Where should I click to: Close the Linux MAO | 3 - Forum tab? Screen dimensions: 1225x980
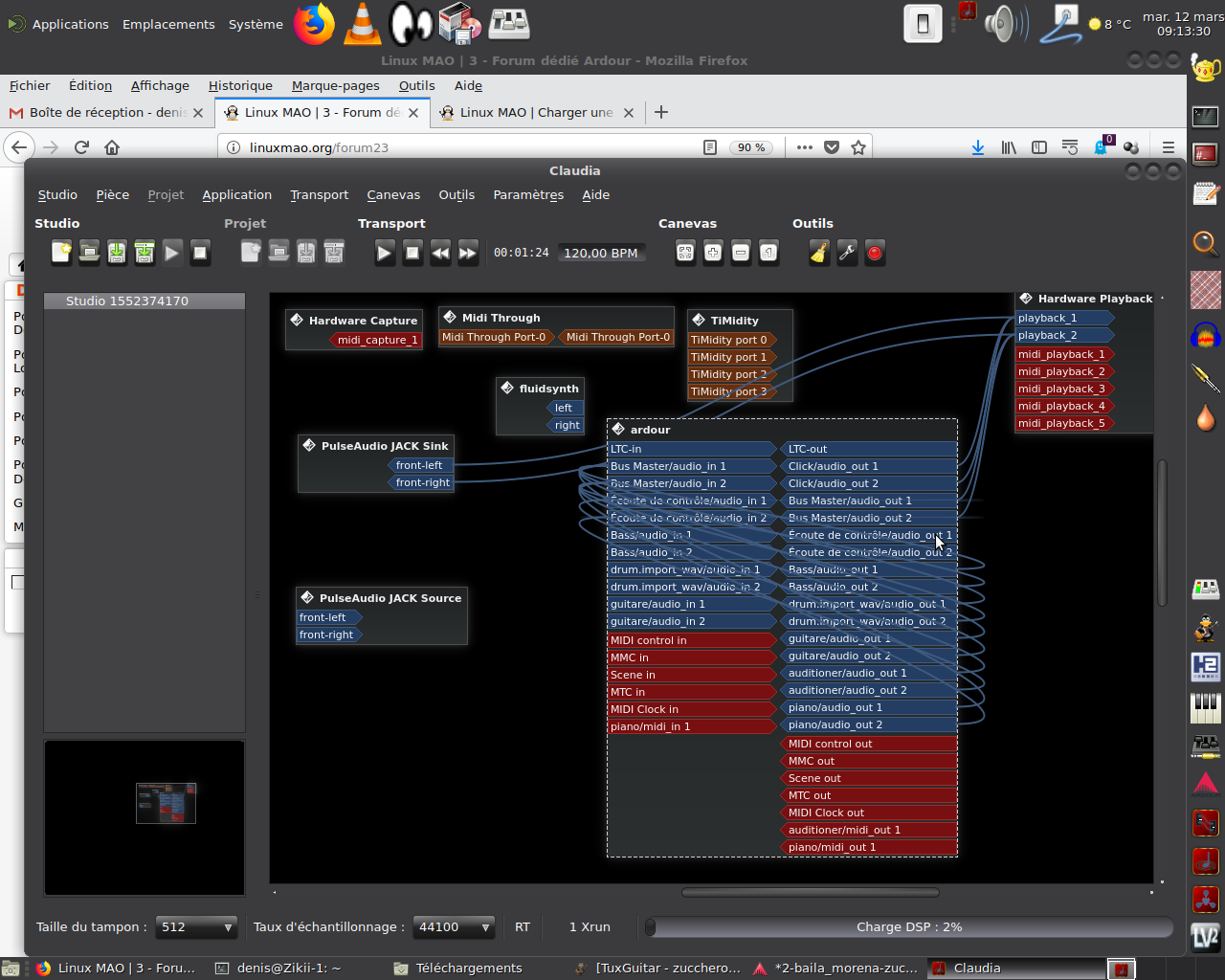(413, 113)
